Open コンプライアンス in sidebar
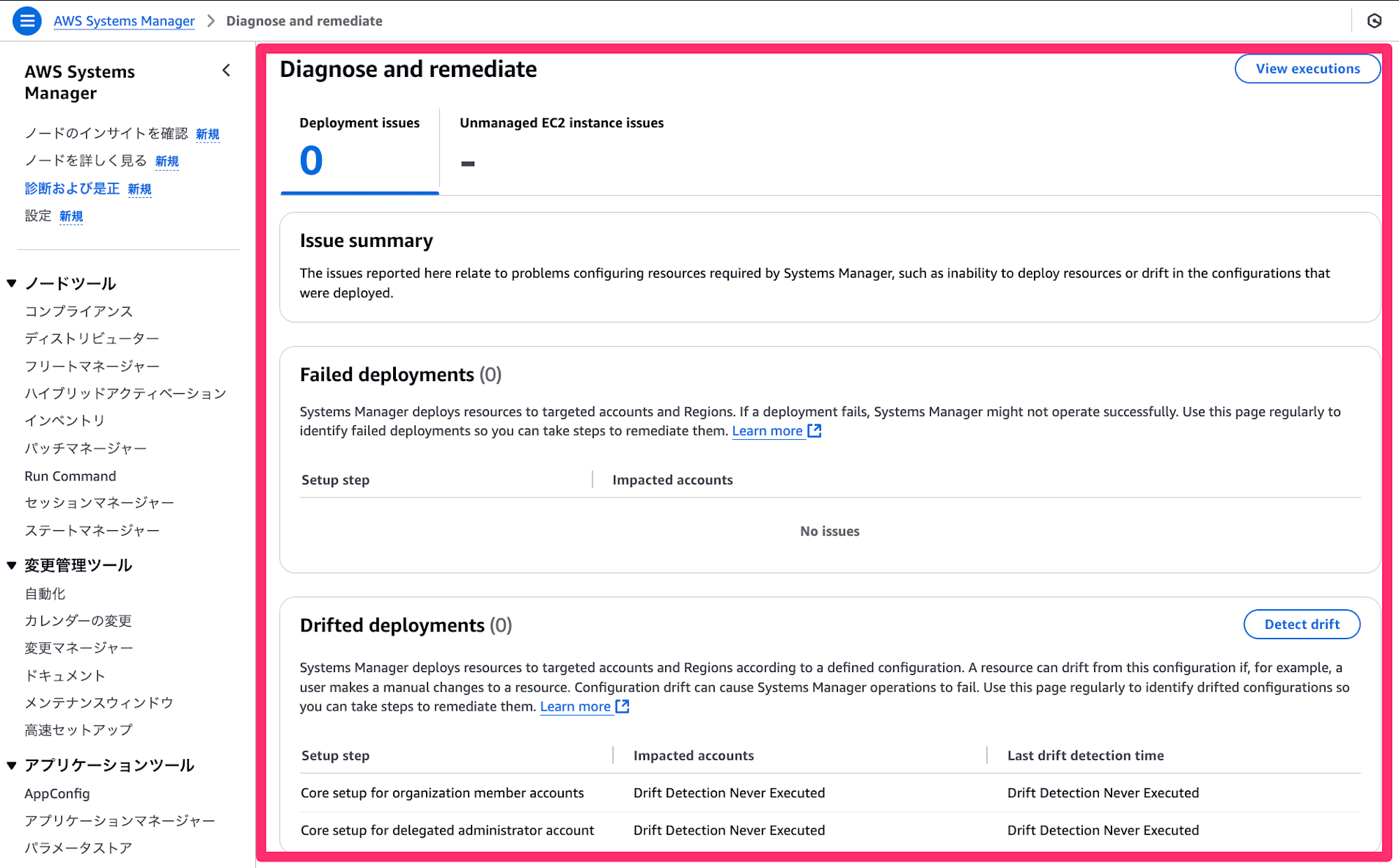Screen dimensions: 1399x868 [x=78, y=311]
